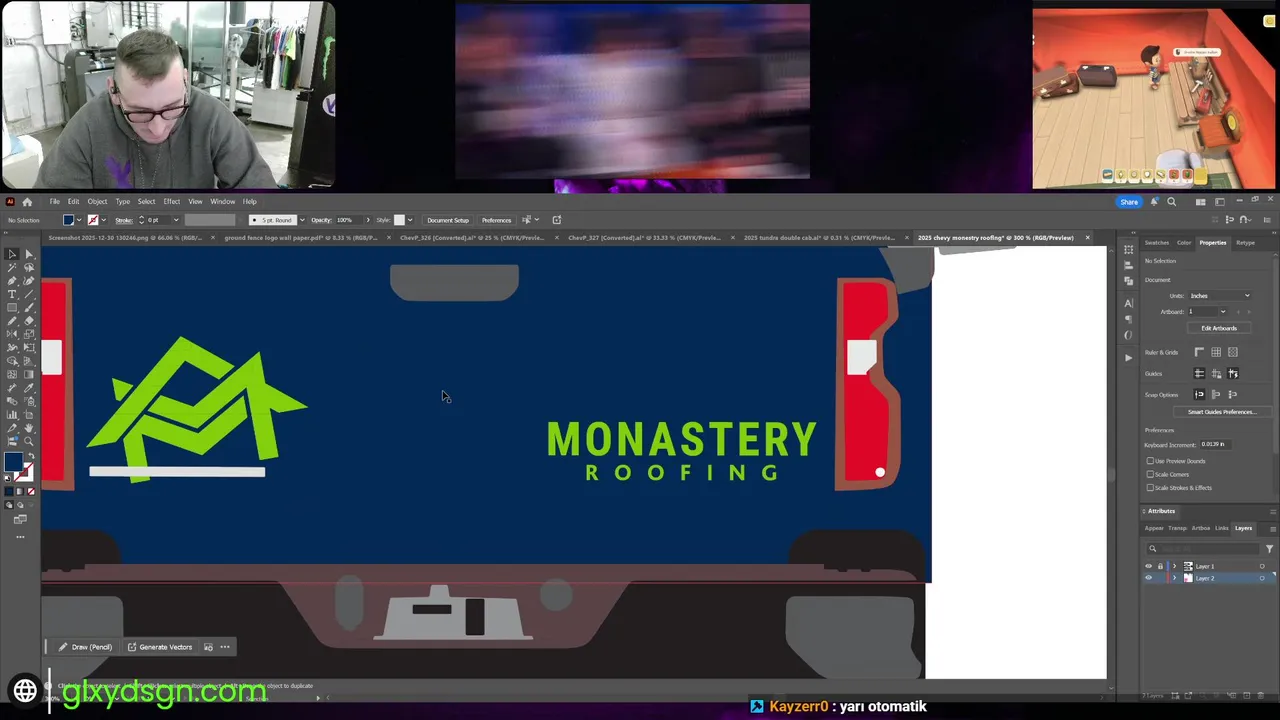Screen dimensions: 1280x720
Task: Open stroke color dropdown arrow
Action: pyautogui.click(x=103, y=220)
